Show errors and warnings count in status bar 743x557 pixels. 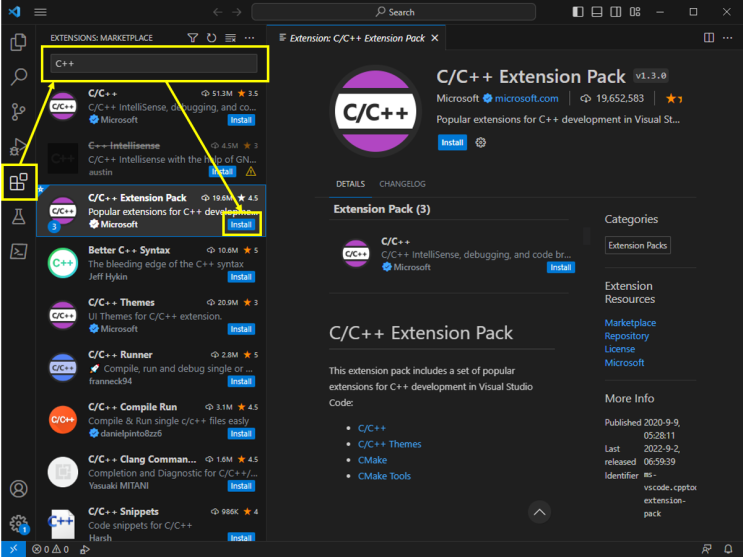pos(50,549)
